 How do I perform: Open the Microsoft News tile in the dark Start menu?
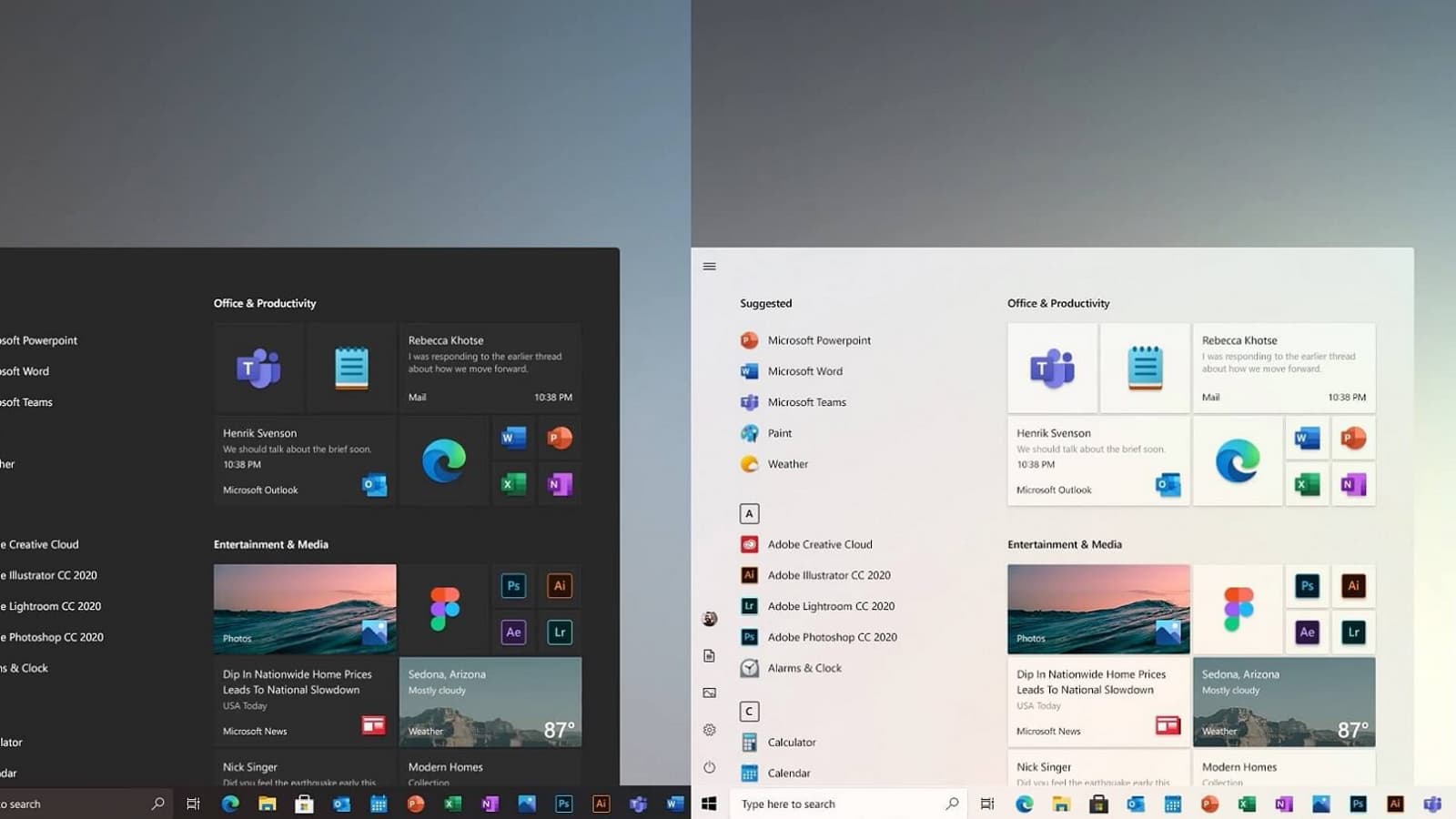[305, 702]
